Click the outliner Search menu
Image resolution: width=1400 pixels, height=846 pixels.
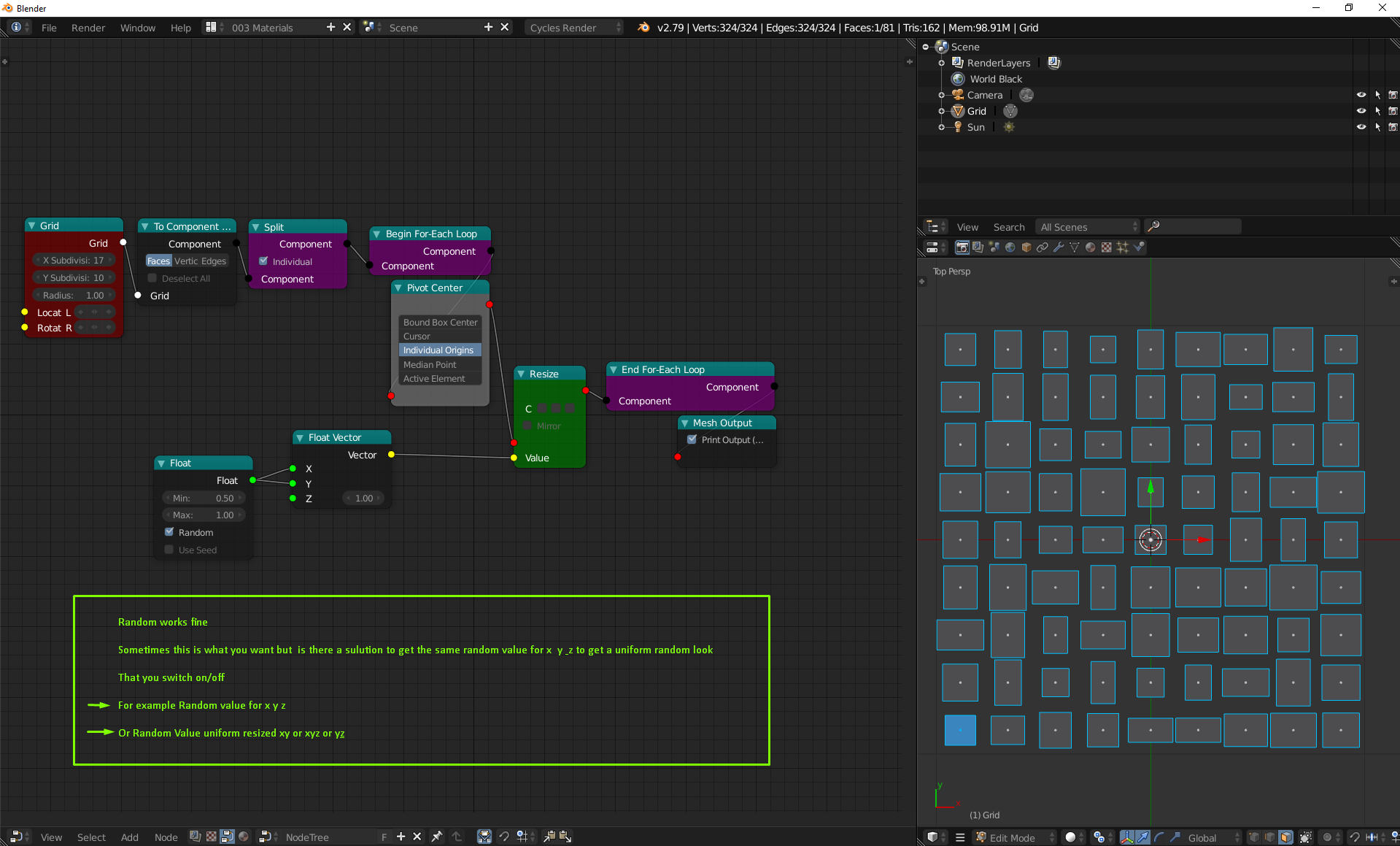click(1009, 227)
